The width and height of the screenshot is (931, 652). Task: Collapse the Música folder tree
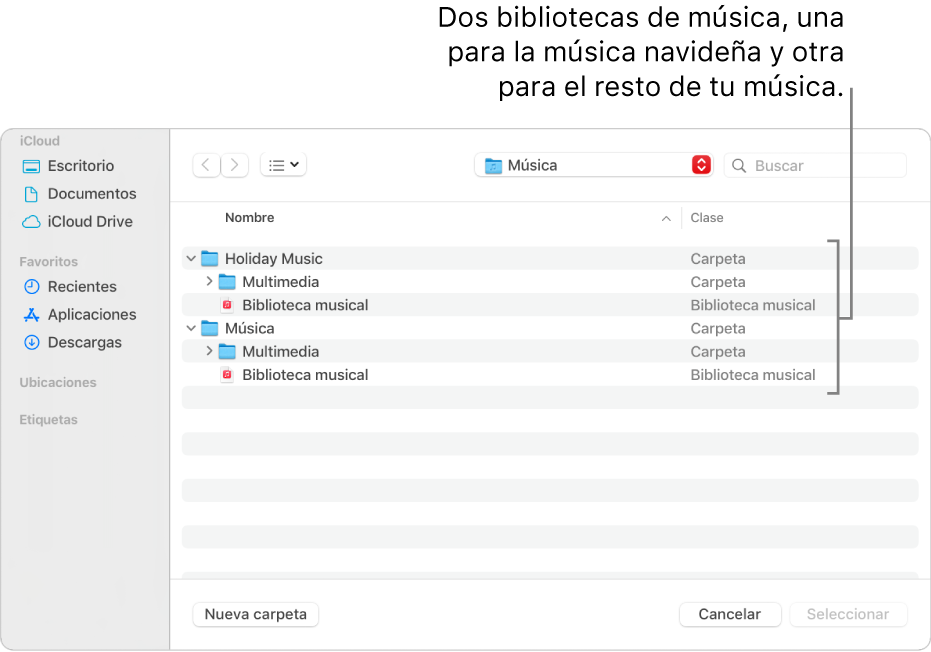[191, 328]
